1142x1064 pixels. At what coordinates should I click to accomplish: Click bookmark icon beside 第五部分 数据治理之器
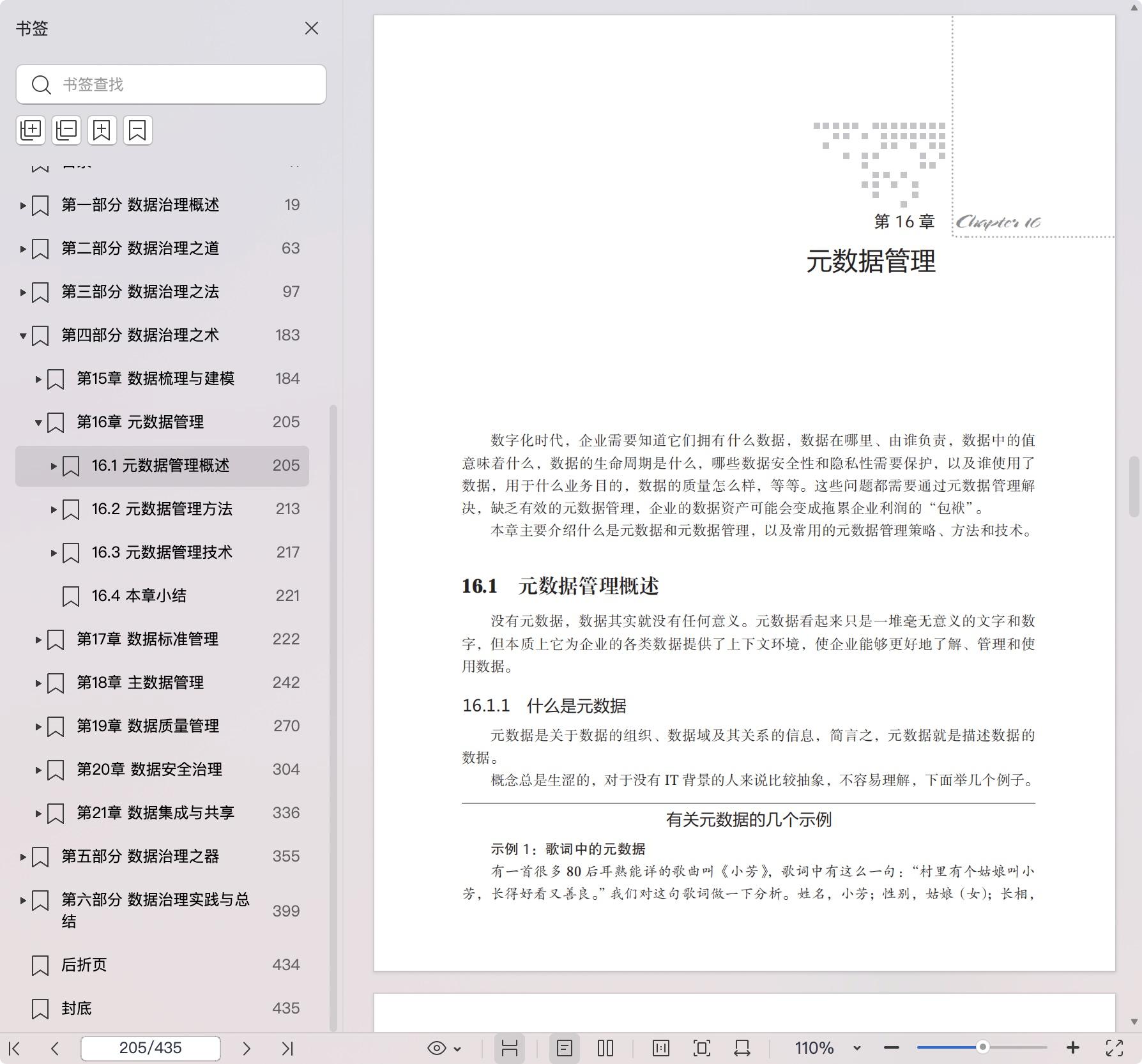click(x=40, y=857)
